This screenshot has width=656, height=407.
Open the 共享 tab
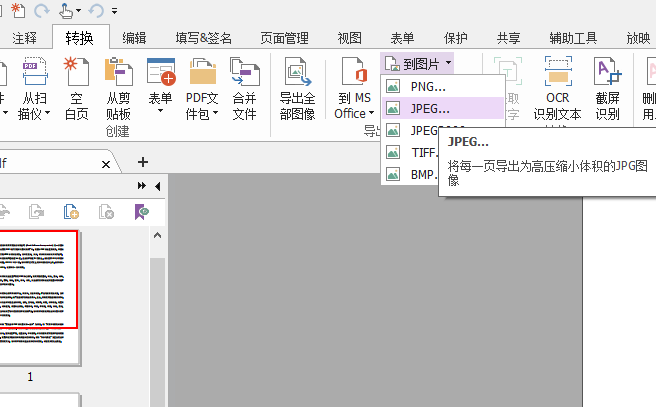pyautogui.click(x=508, y=38)
